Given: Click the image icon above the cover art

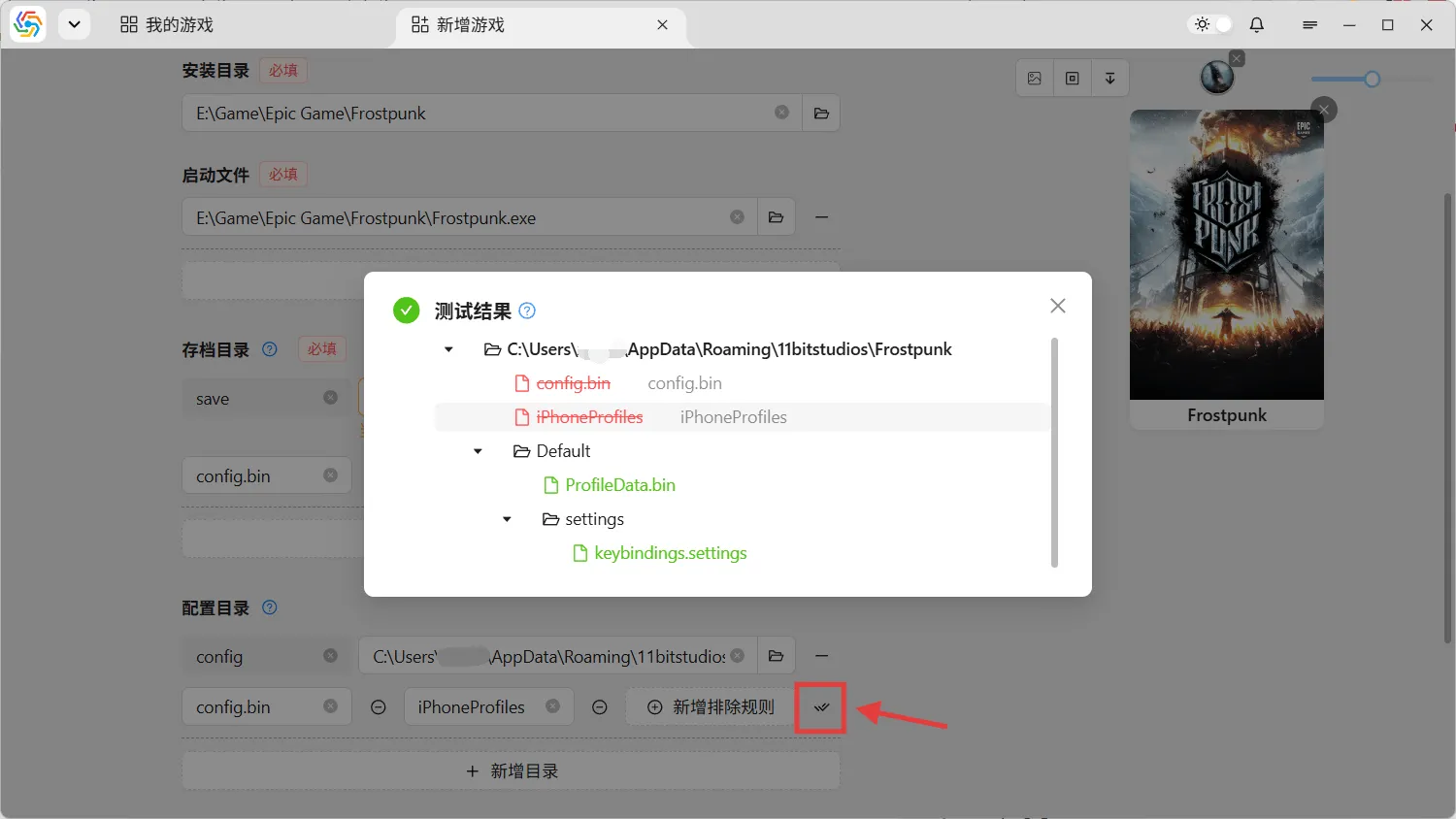Looking at the screenshot, I should [x=1035, y=79].
